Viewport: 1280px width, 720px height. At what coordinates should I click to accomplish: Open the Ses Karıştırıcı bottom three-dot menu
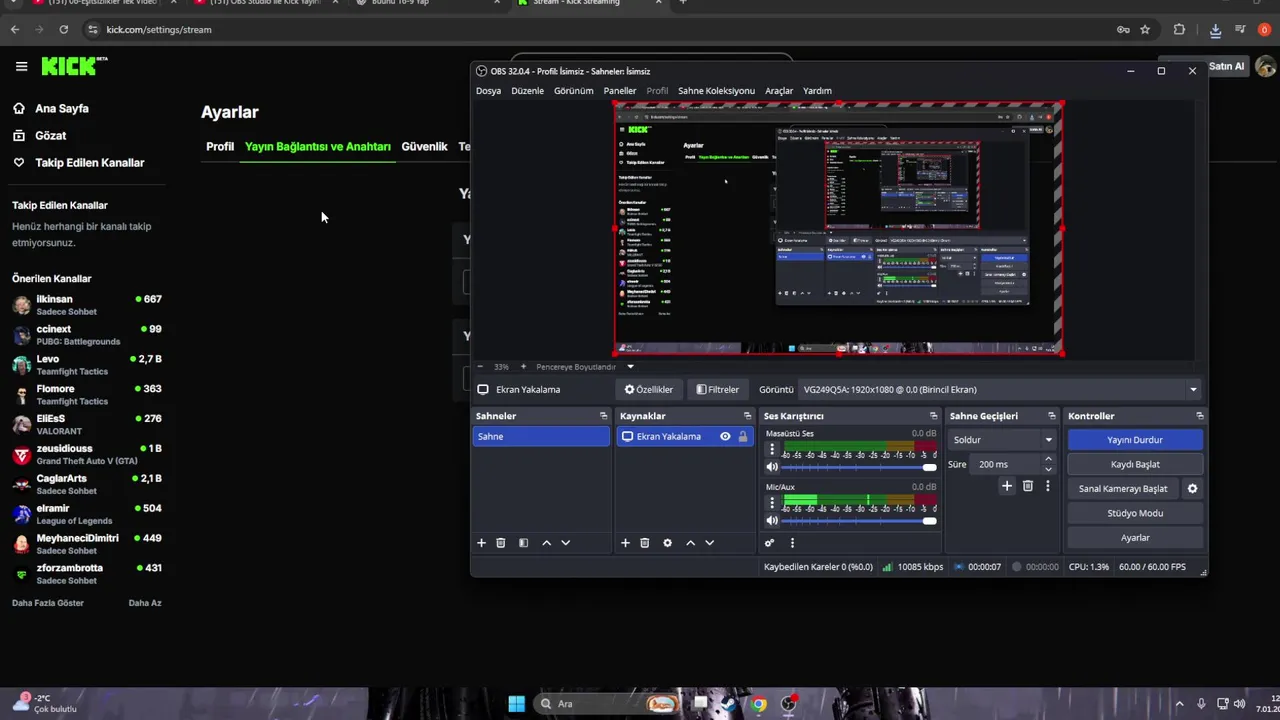coord(792,543)
